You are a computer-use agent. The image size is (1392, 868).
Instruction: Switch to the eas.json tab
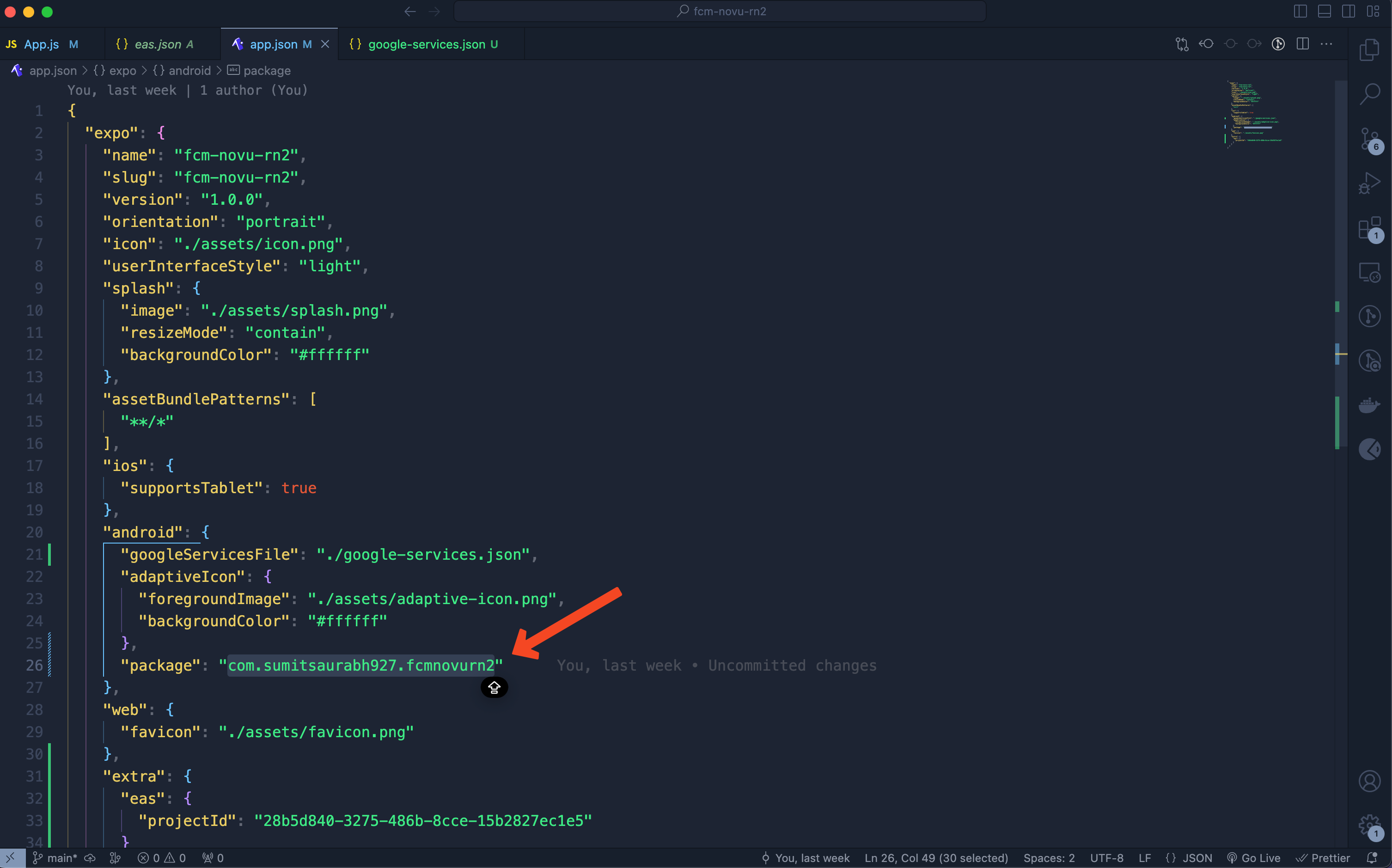[x=157, y=44]
